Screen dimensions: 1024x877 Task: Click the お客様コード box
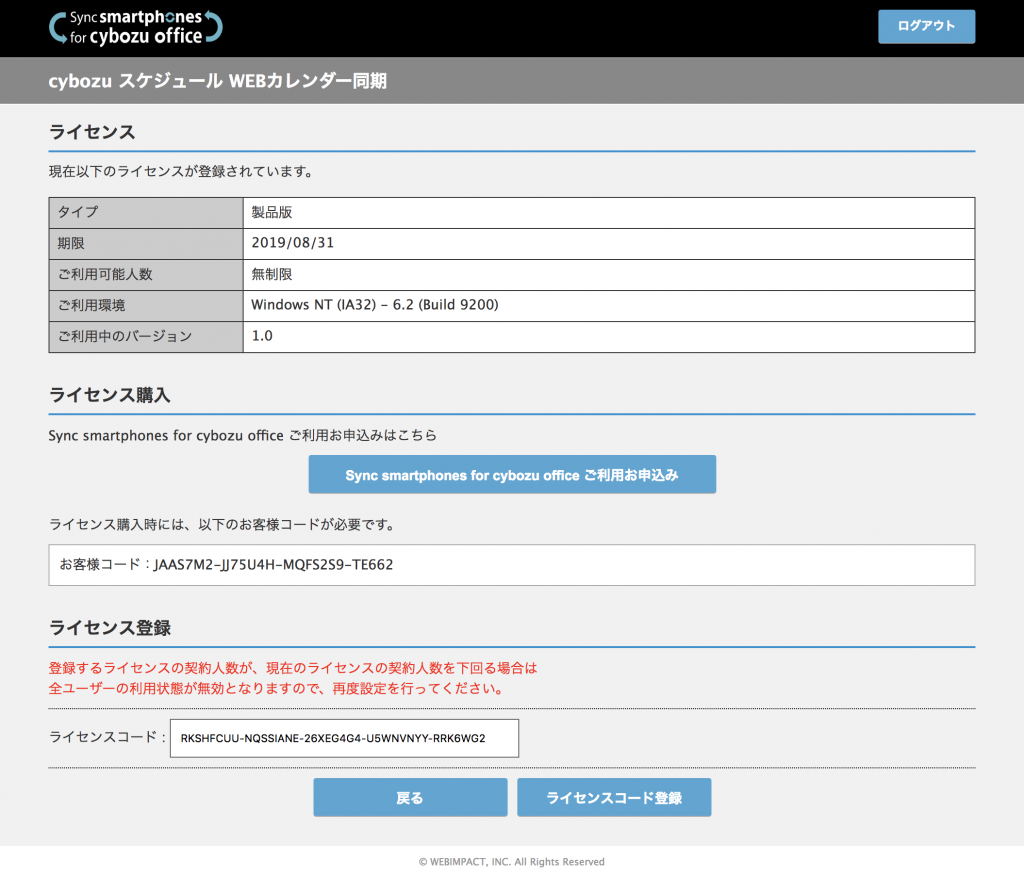(511, 565)
